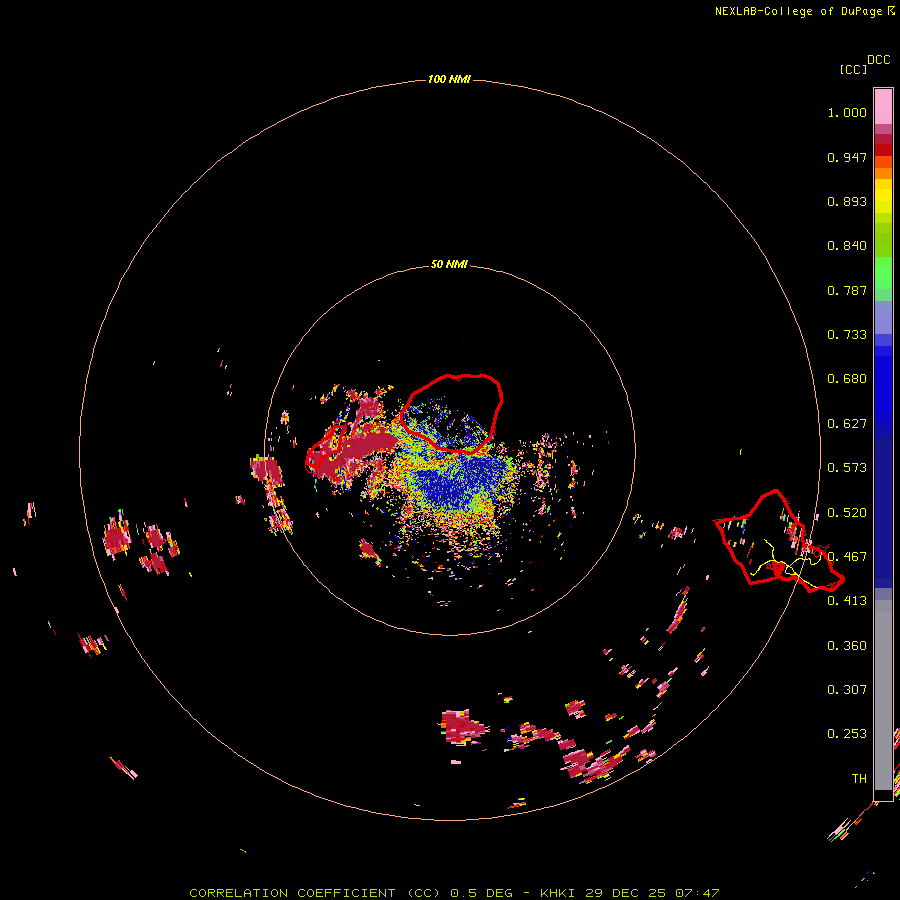Viewport: 900px width, 900px height.
Task: Click the [CC] units label above color bar
Action: [x=853, y=69]
